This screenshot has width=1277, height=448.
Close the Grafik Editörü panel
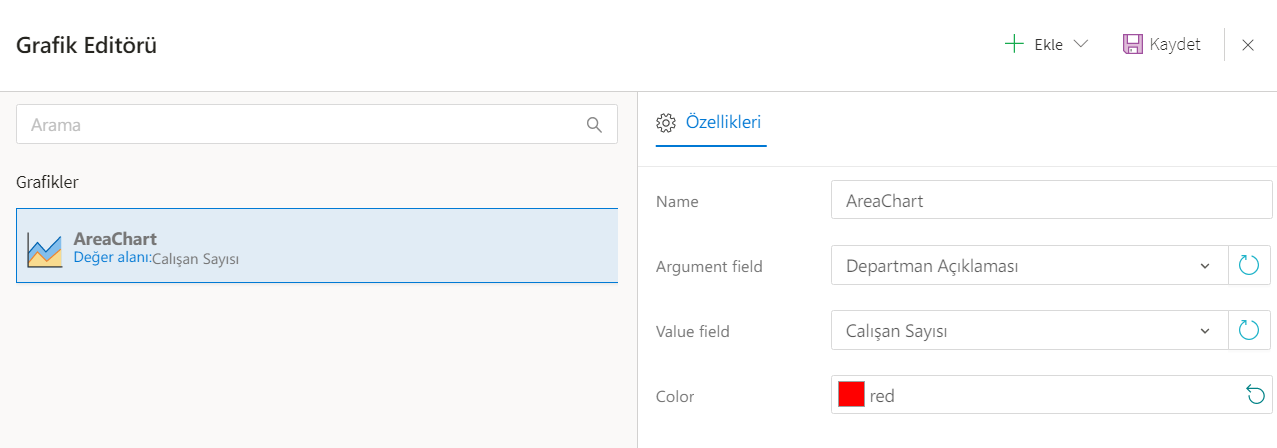point(1248,45)
